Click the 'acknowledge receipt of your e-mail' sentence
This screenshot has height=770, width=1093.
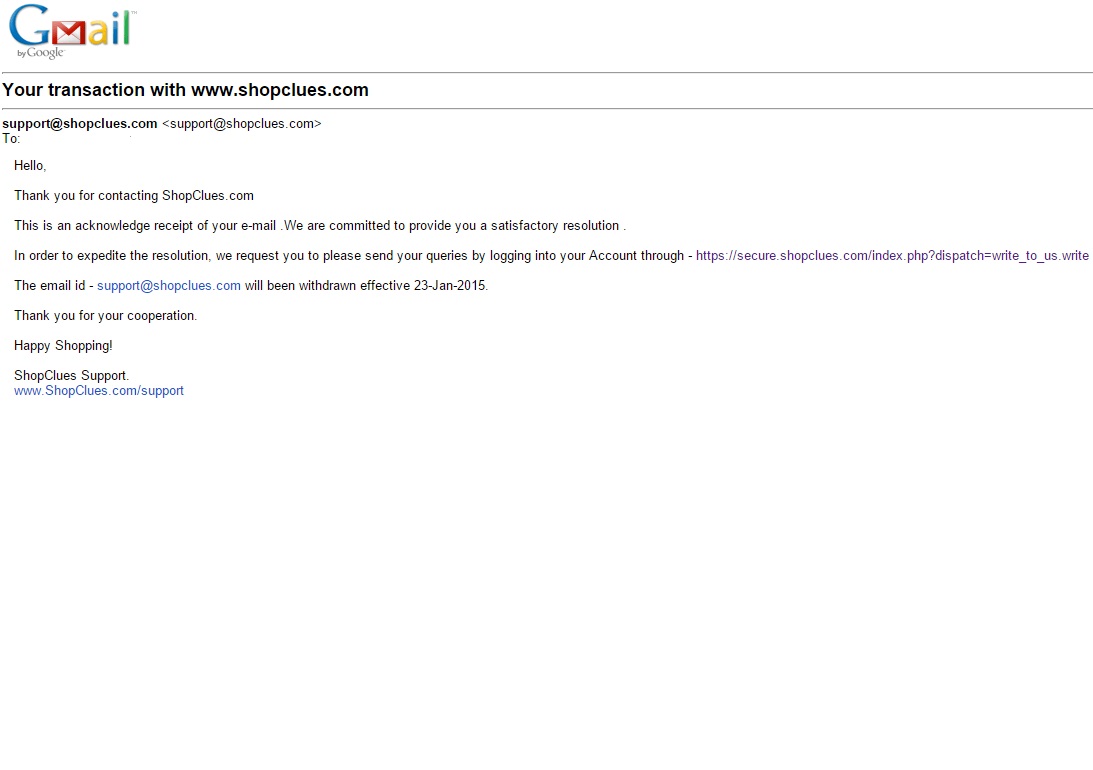pyautogui.click(x=320, y=226)
